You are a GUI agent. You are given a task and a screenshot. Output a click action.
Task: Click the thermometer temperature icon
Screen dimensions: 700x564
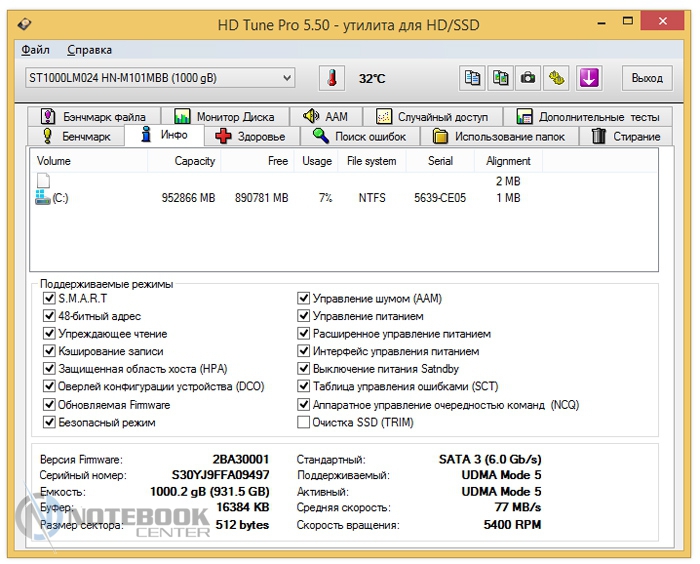click(331, 78)
